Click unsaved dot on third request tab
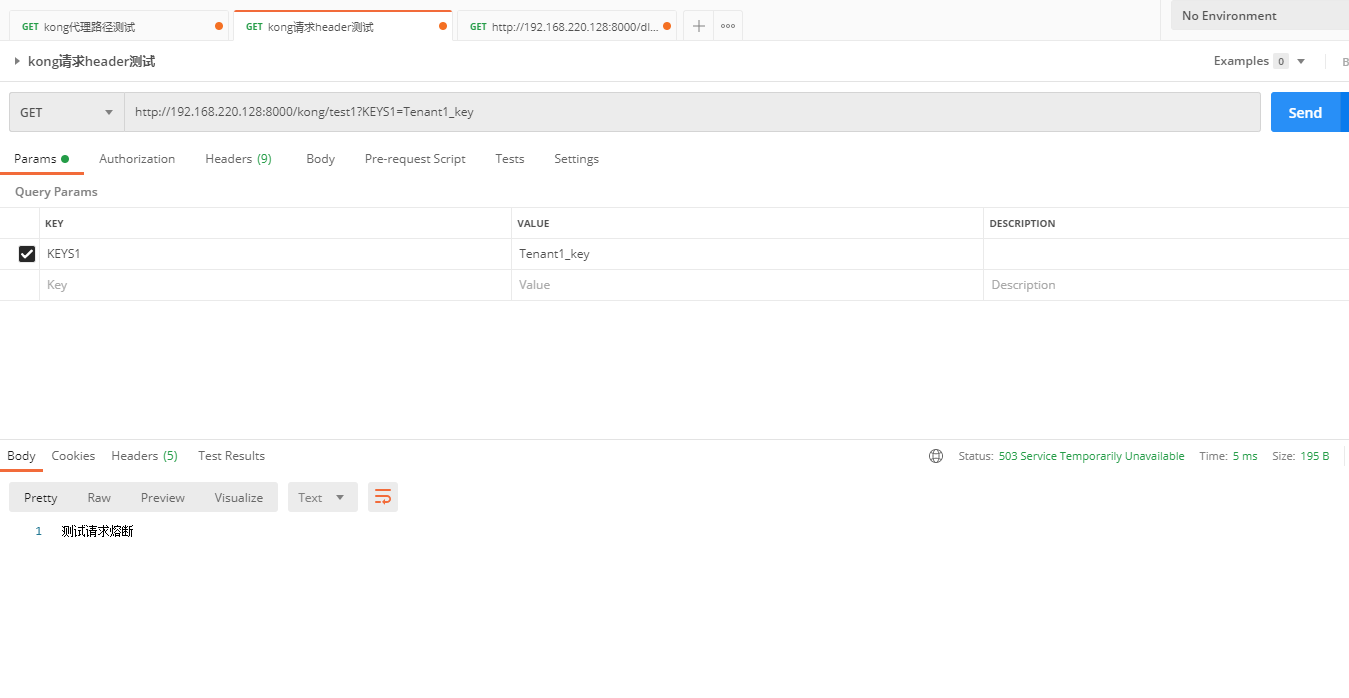 click(x=668, y=27)
